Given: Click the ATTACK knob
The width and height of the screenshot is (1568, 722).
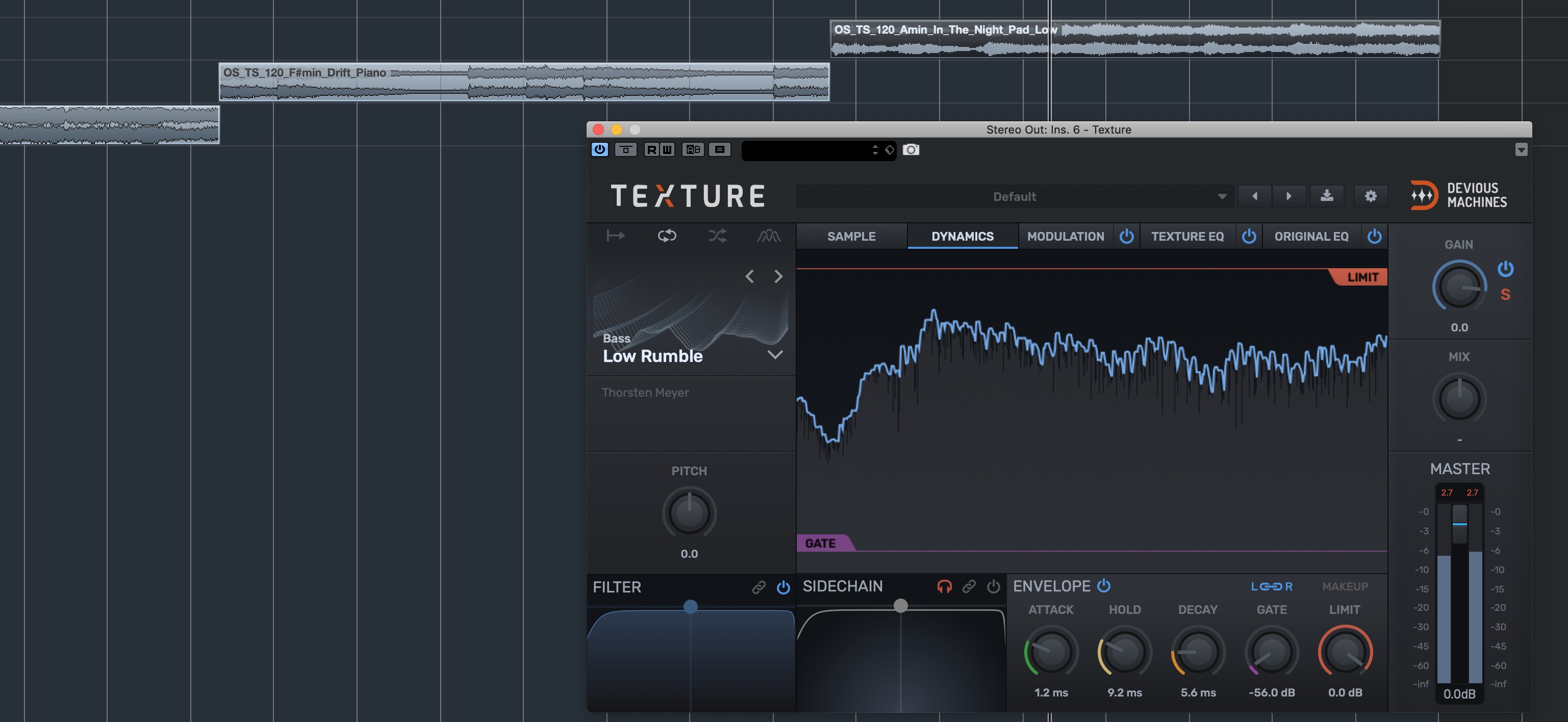Looking at the screenshot, I should click(1051, 652).
